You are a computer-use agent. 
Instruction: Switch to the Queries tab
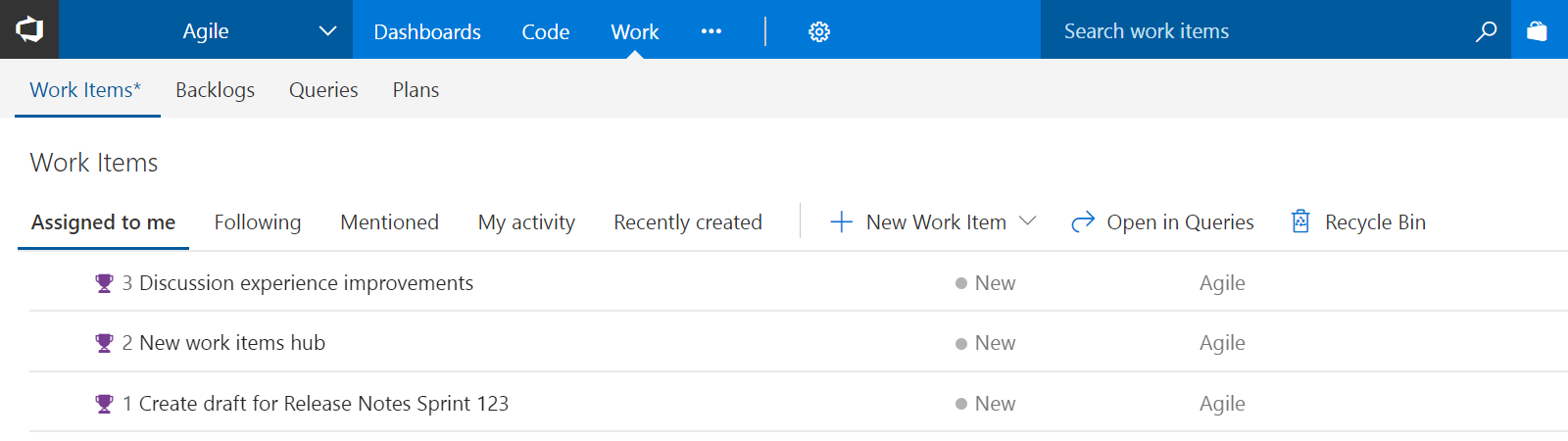tap(323, 90)
